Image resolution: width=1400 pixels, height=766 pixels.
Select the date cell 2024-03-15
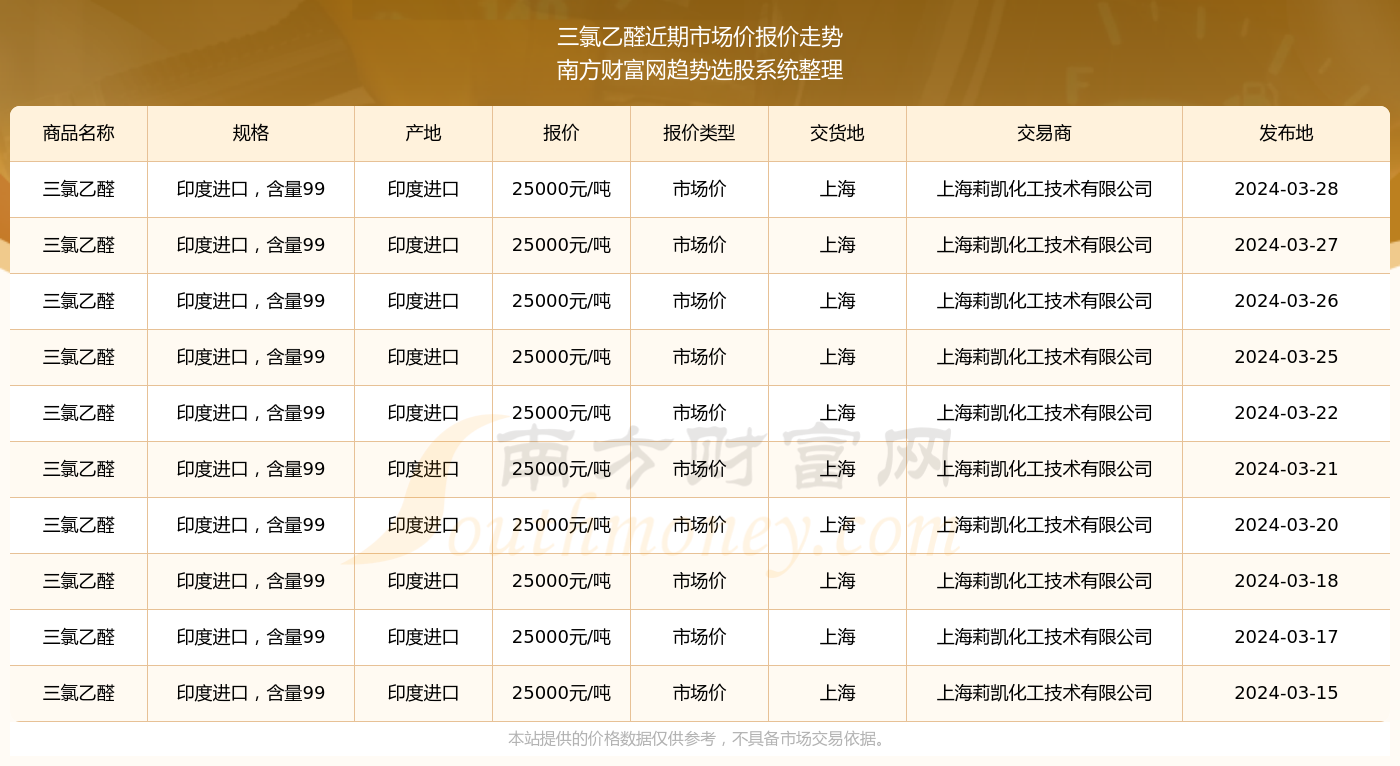[x=1286, y=693]
